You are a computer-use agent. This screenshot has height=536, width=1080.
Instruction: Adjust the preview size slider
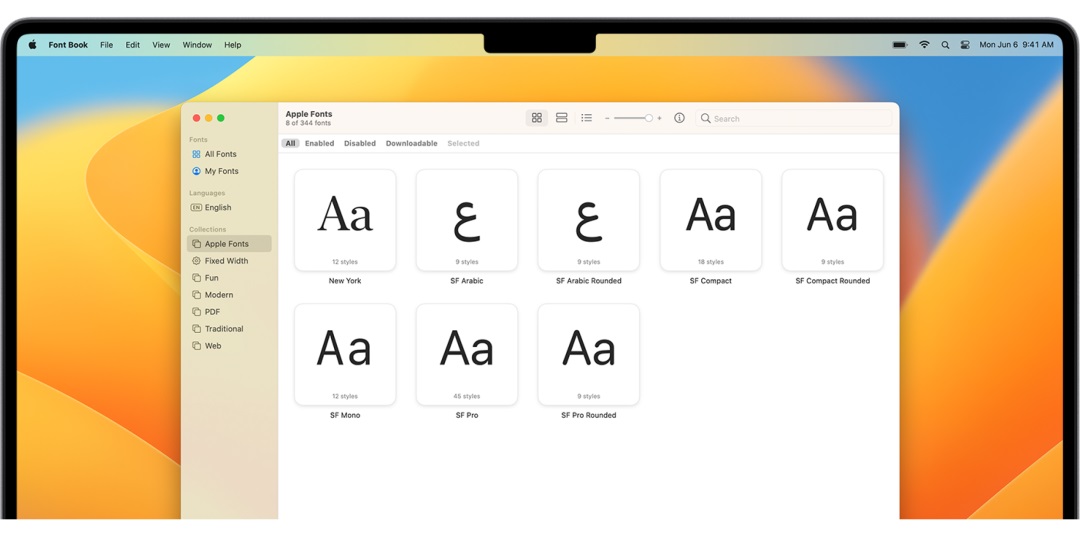[633, 118]
